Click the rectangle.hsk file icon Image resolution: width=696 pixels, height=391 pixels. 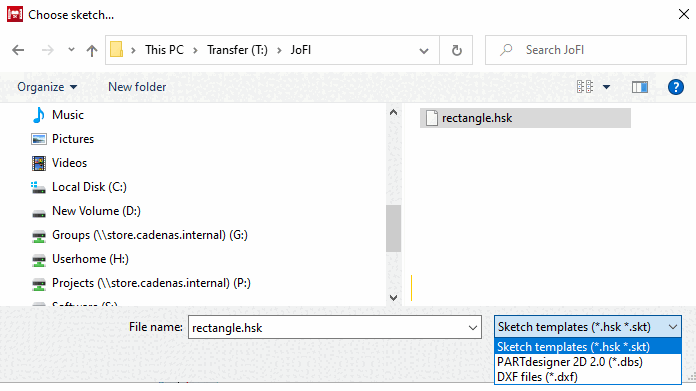click(x=431, y=118)
